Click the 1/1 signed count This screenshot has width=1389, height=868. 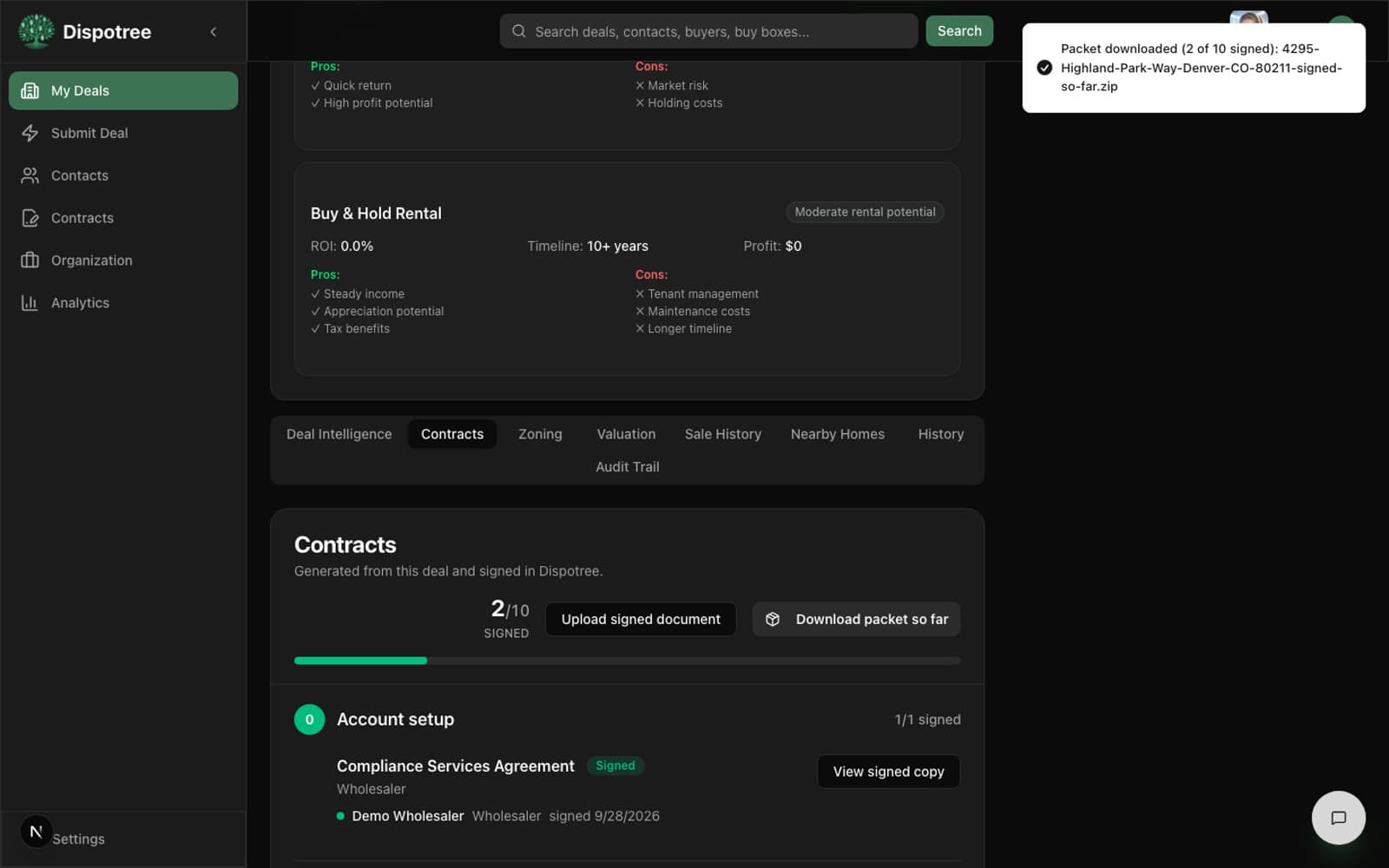(927, 720)
